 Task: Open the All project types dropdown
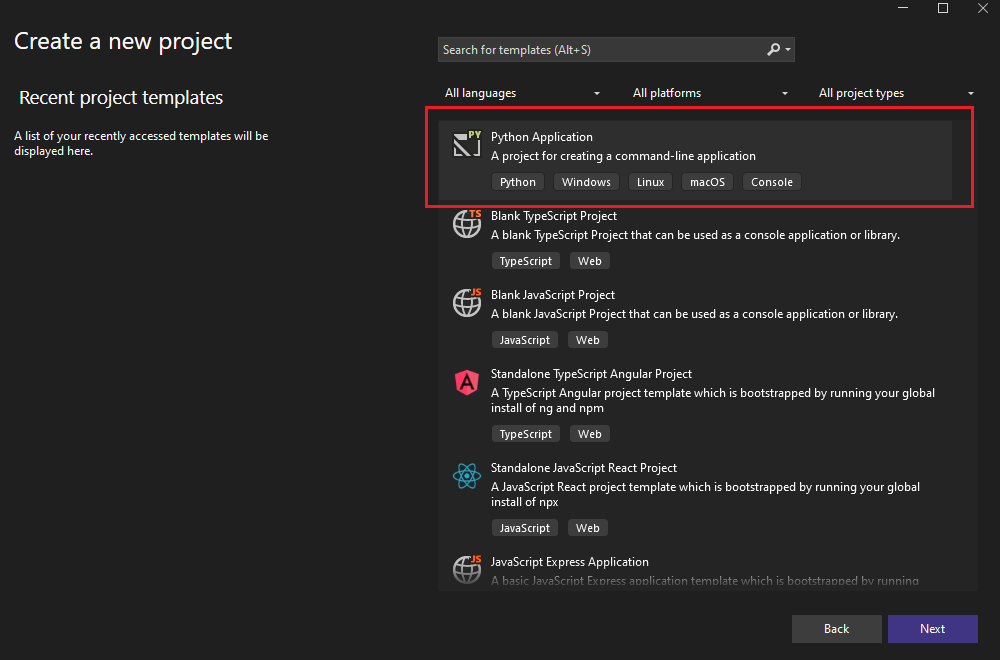(896, 93)
